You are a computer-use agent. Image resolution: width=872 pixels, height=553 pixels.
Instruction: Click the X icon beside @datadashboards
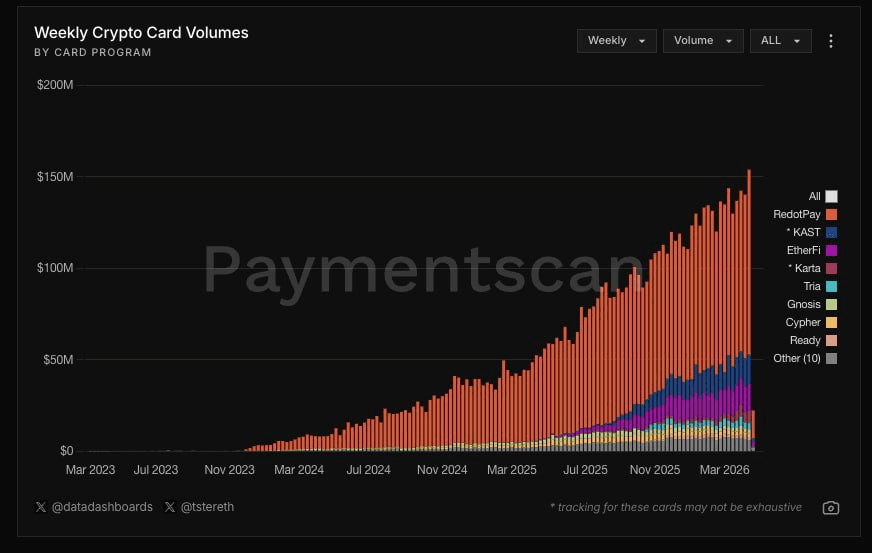pos(40,507)
